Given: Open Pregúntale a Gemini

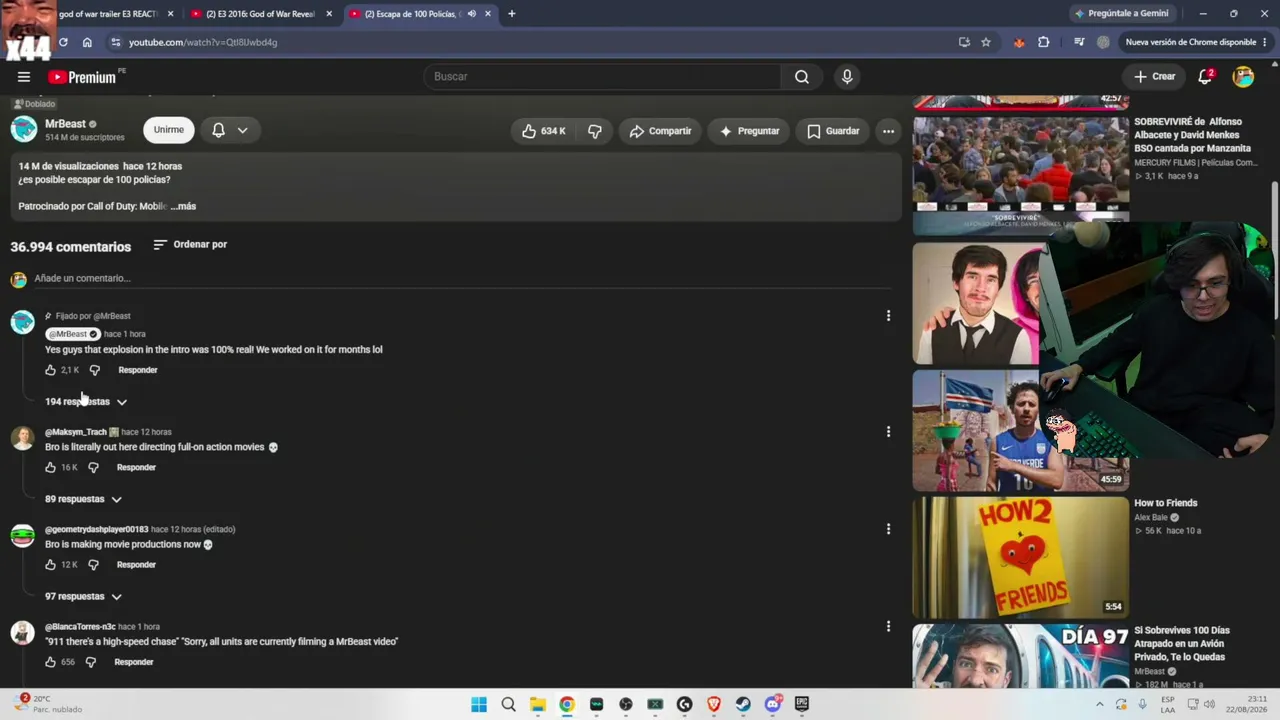Looking at the screenshot, I should click(1121, 14).
